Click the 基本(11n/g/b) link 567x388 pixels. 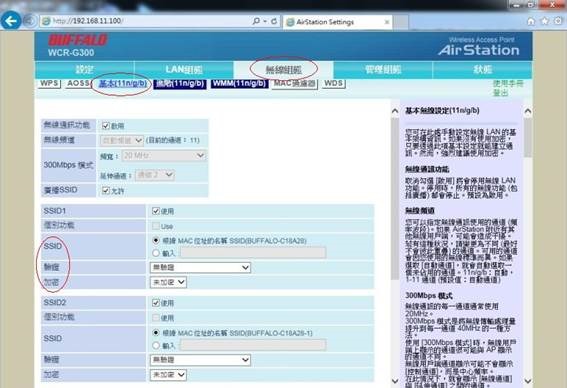tap(123, 84)
